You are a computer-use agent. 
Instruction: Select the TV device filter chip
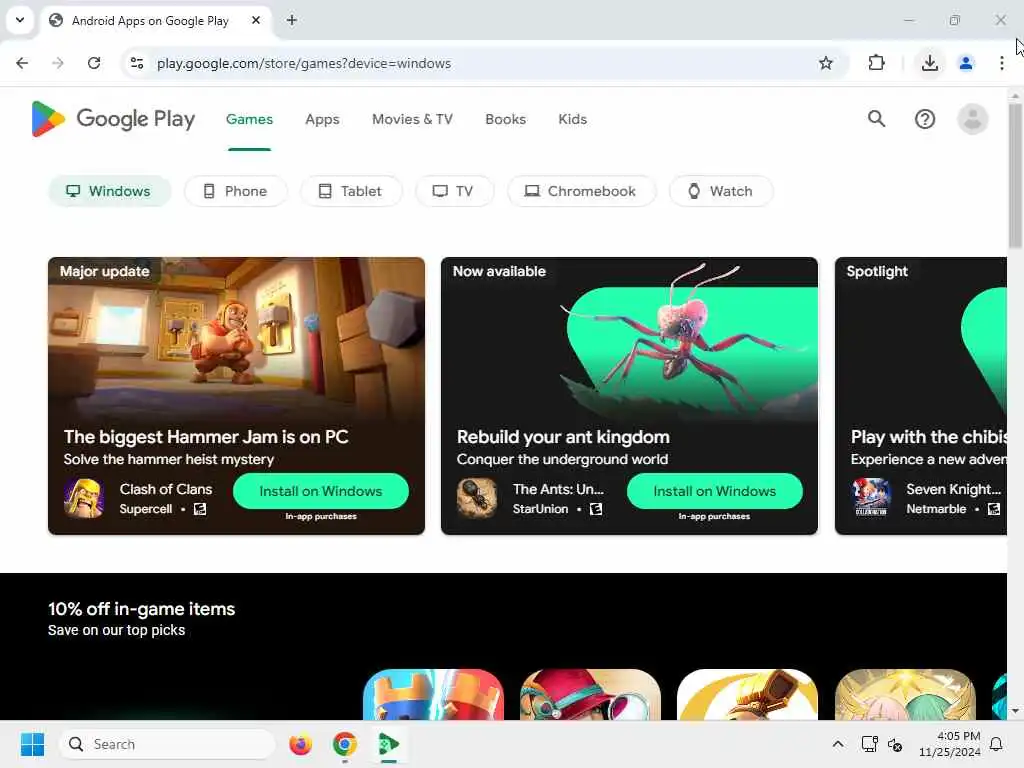click(x=454, y=191)
